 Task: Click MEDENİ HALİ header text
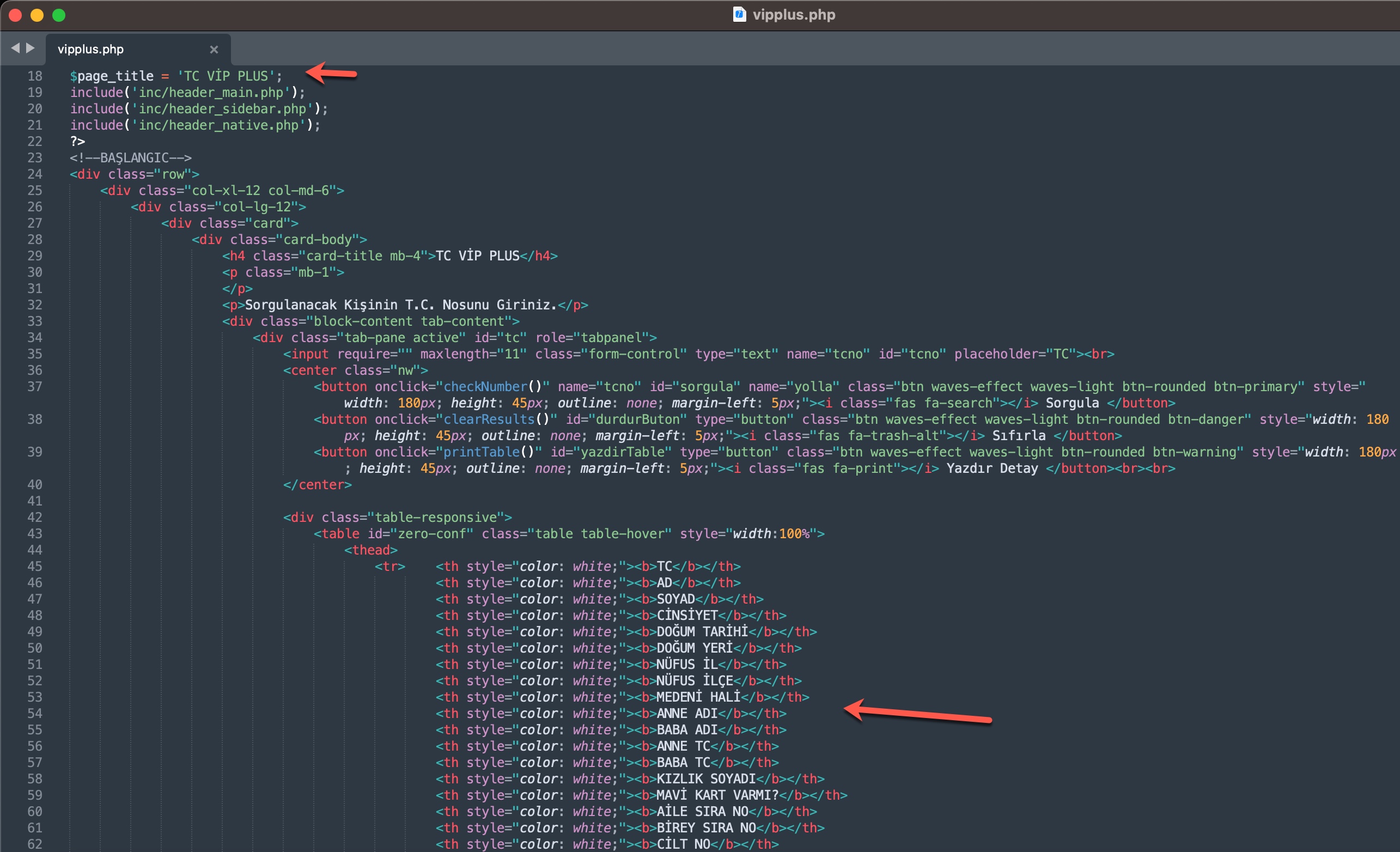point(699,697)
